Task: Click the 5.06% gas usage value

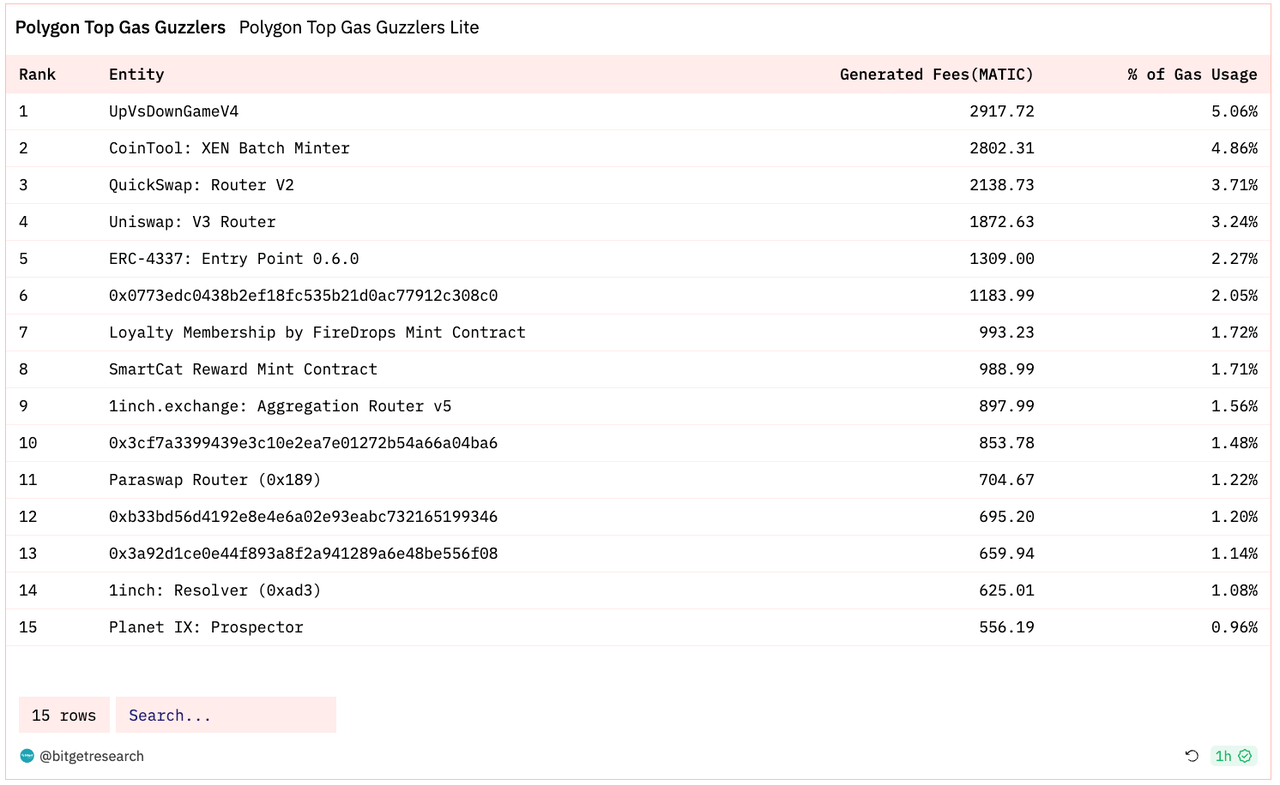Action: [x=1234, y=111]
